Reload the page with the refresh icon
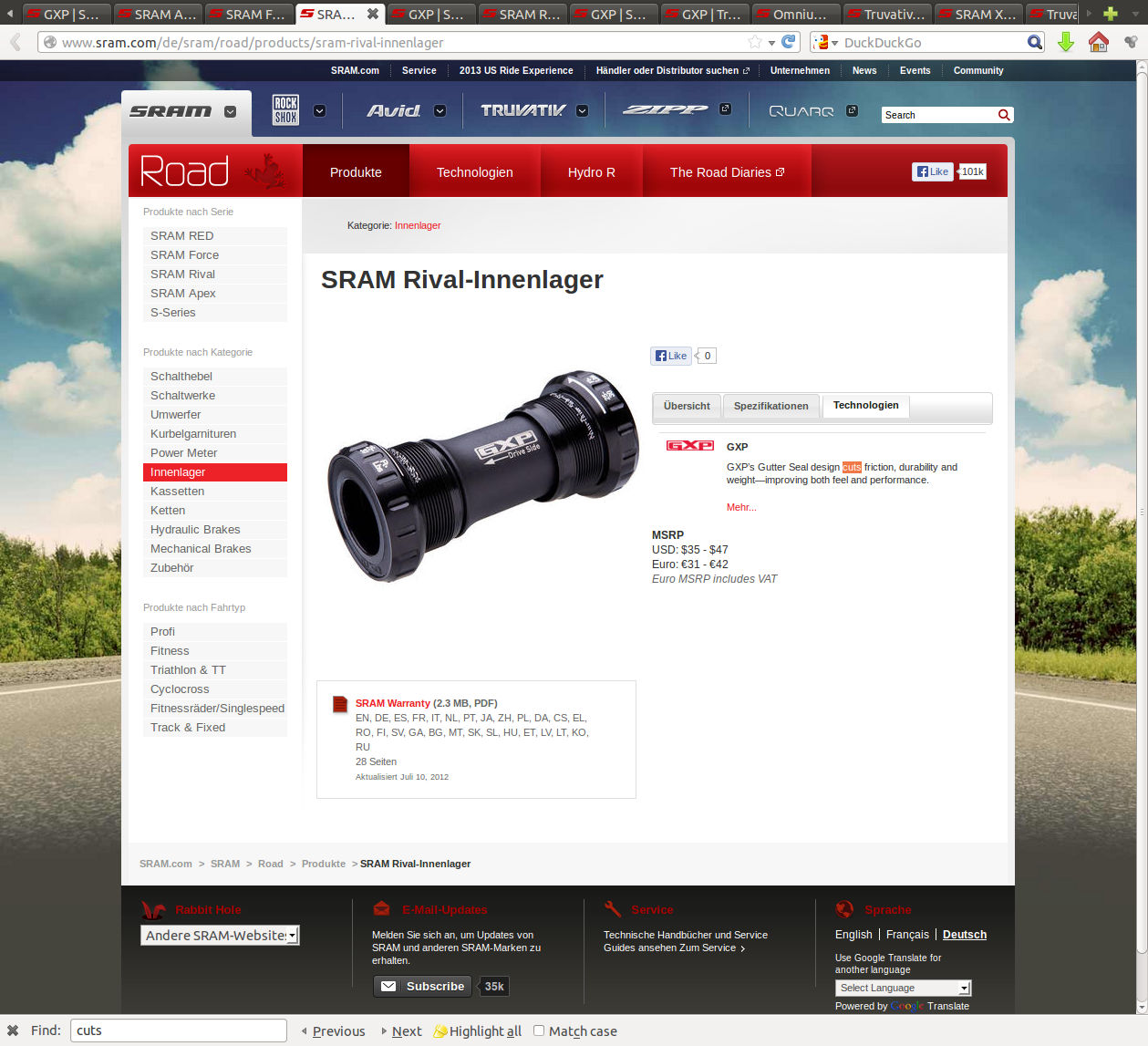The height and width of the screenshot is (1046, 1148). point(789,42)
